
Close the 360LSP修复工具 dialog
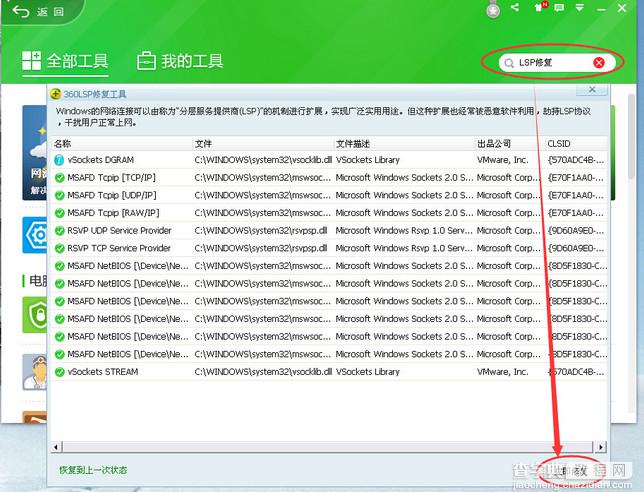[592, 90]
